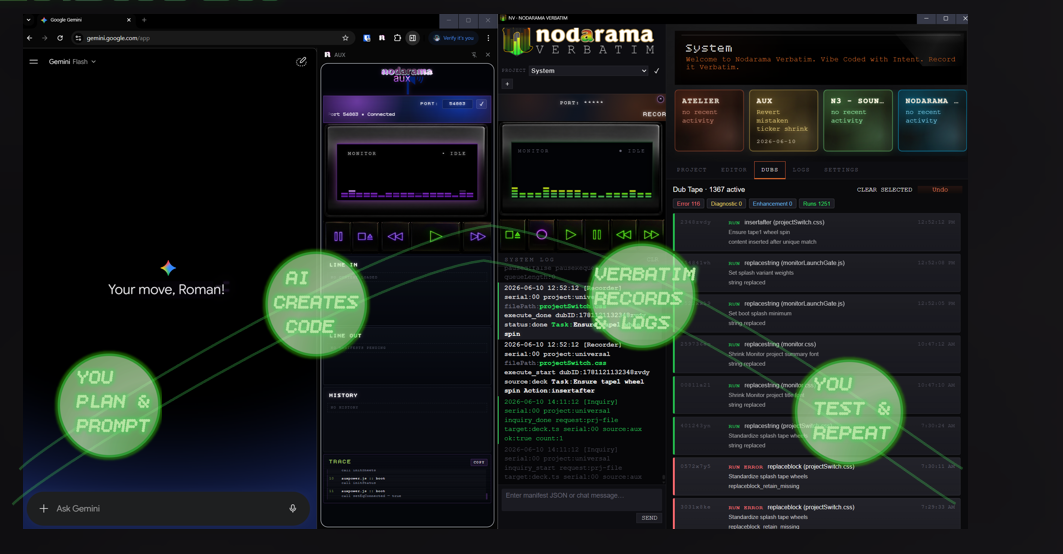Toggle the Error 116 filter chip
This screenshot has height=554, width=1063.
point(688,203)
